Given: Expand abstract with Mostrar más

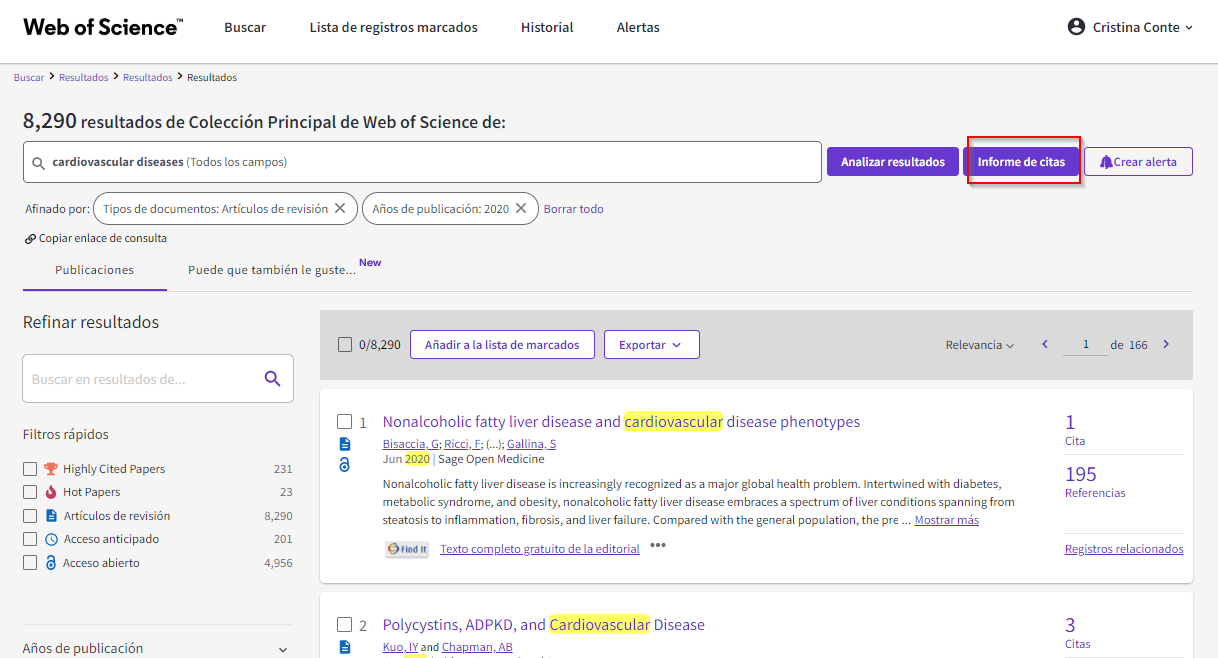Looking at the screenshot, I should [x=946, y=520].
